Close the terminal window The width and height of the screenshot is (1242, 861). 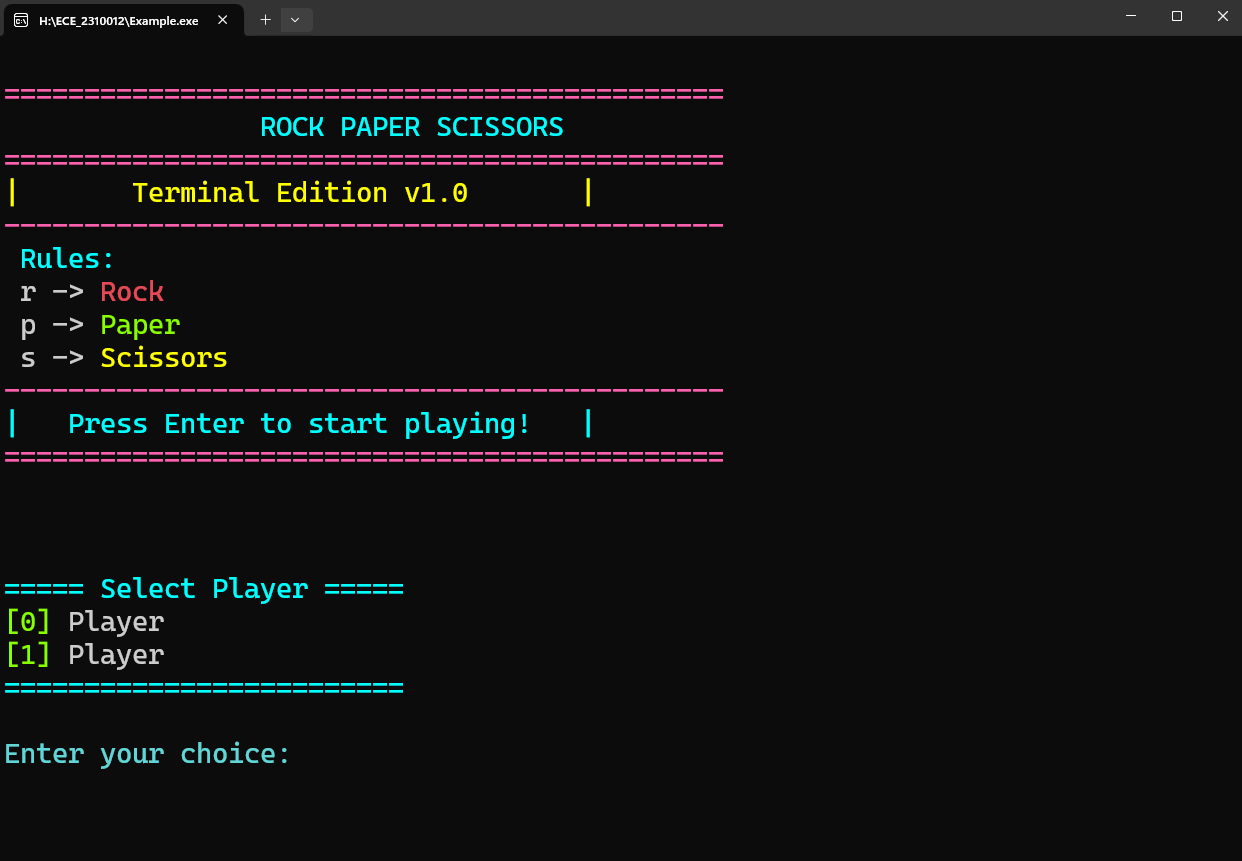pyautogui.click(x=1222, y=16)
